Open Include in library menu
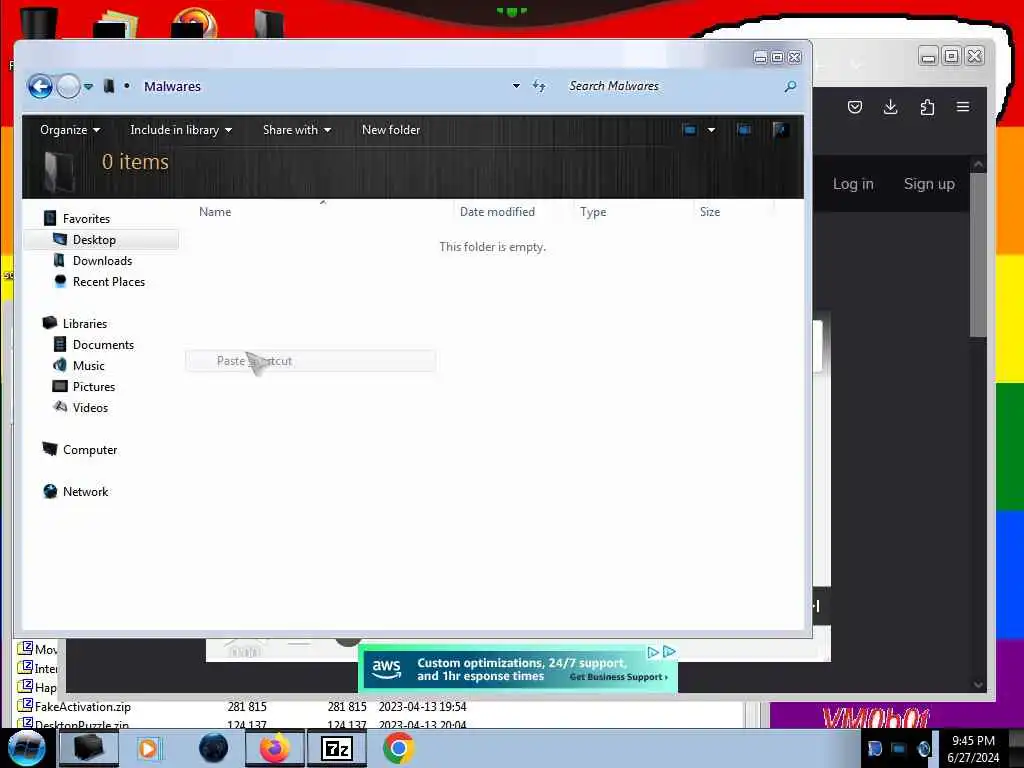The height and width of the screenshot is (768, 1024). click(x=181, y=129)
